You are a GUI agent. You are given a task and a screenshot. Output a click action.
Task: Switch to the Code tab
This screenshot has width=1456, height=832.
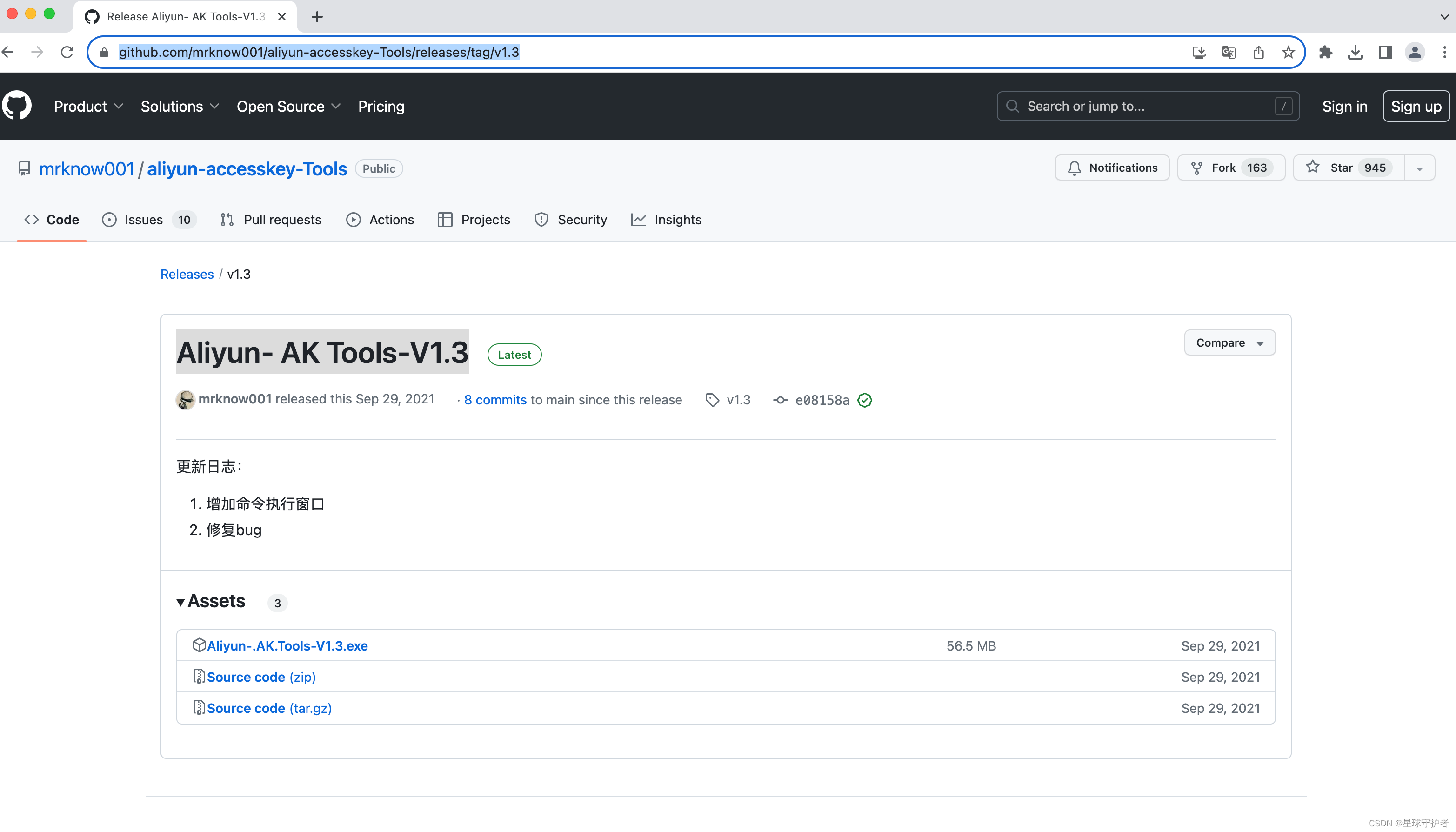click(52, 220)
